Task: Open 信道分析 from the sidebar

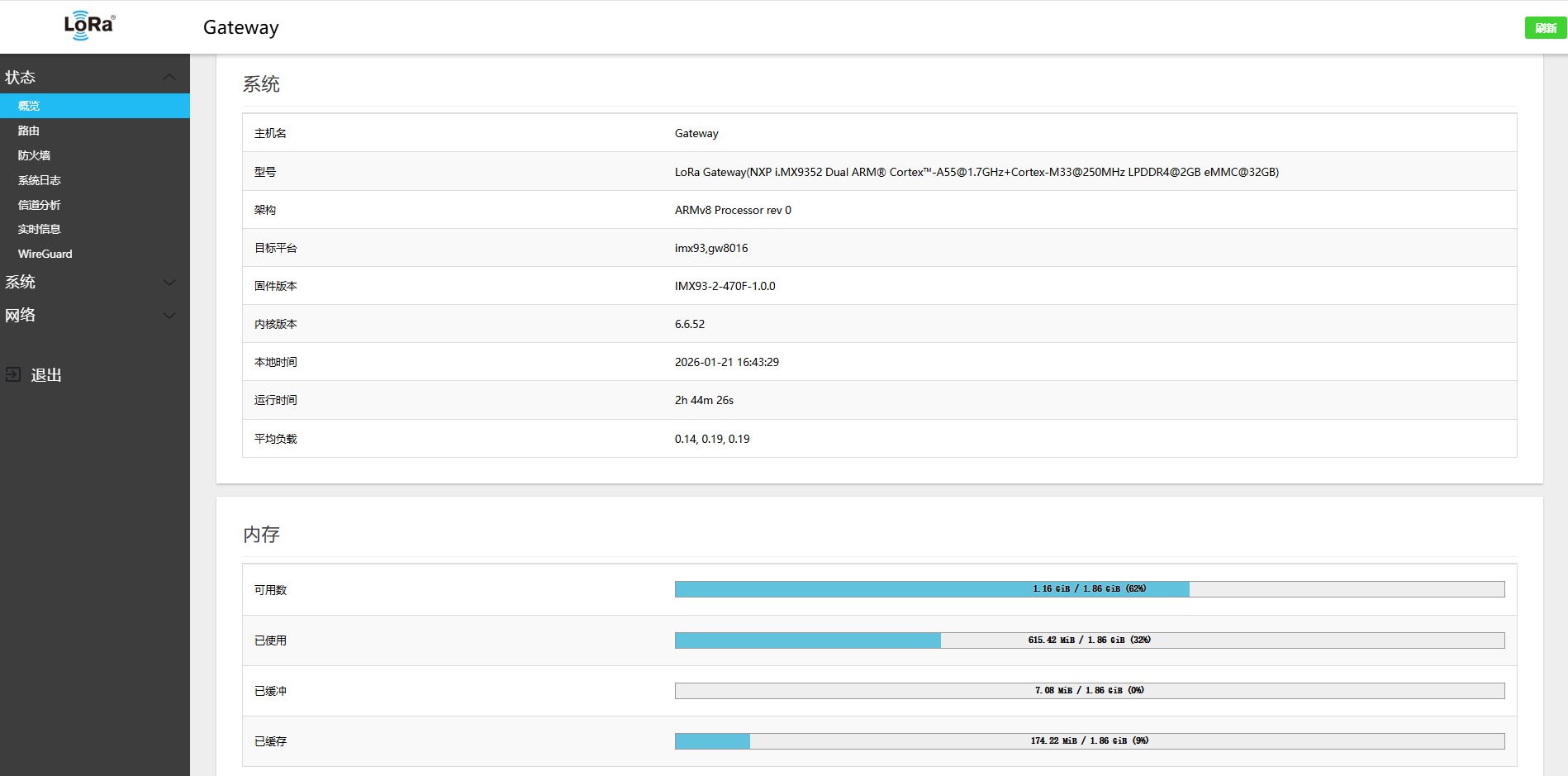Action: (39, 205)
